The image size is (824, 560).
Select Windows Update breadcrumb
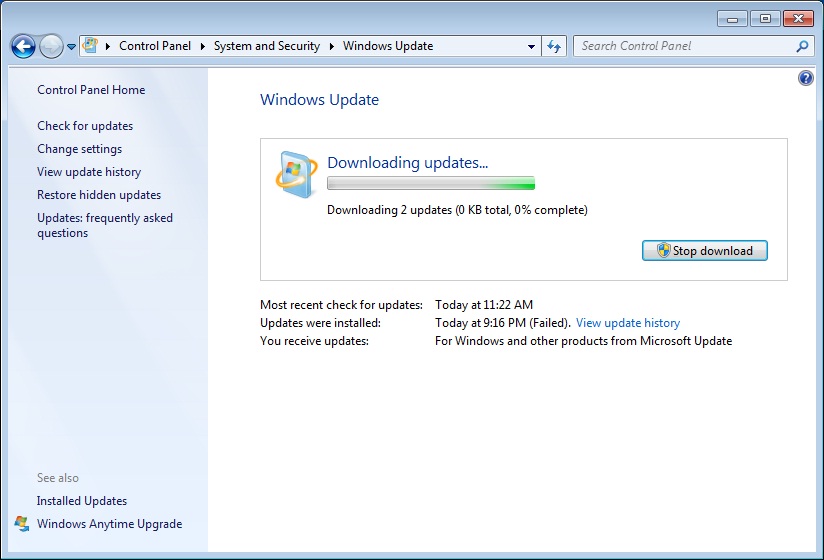click(388, 46)
